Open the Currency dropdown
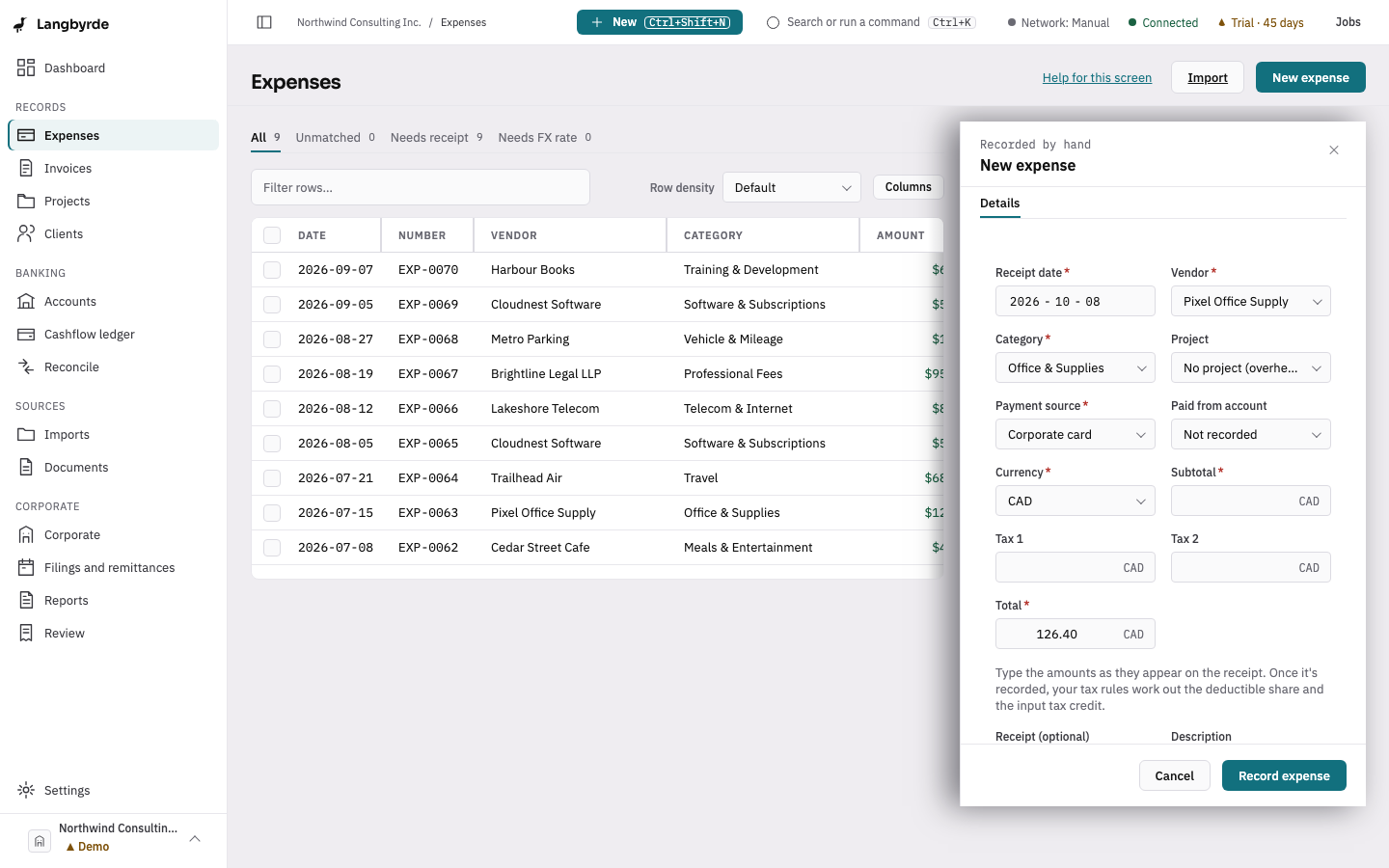 (1076, 501)
